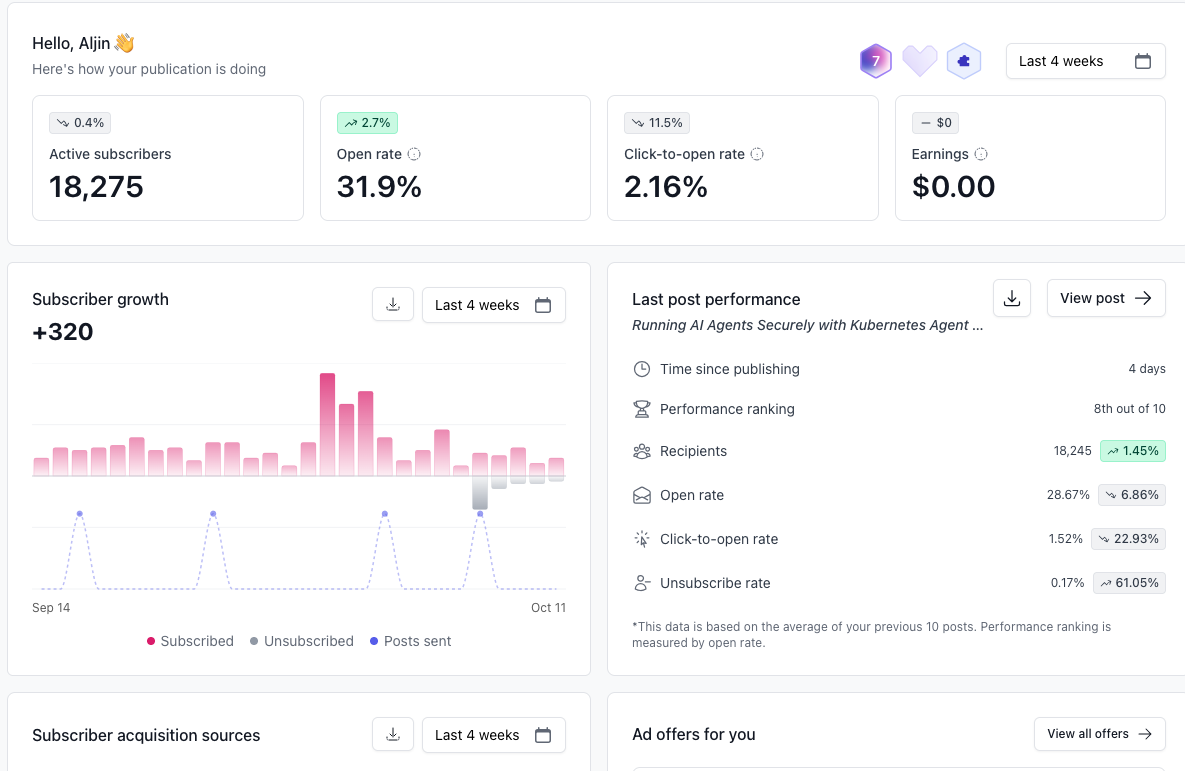Click the puzzle piece hexagon badge
Screen dimensions: 1185x771
tap(964, 61)
